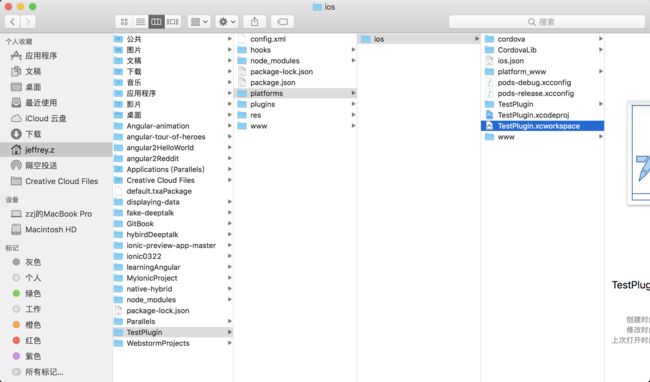Select the ios folder
Image resolution: width=650 pixels, height=382 pixels.
tap(419, 39)
